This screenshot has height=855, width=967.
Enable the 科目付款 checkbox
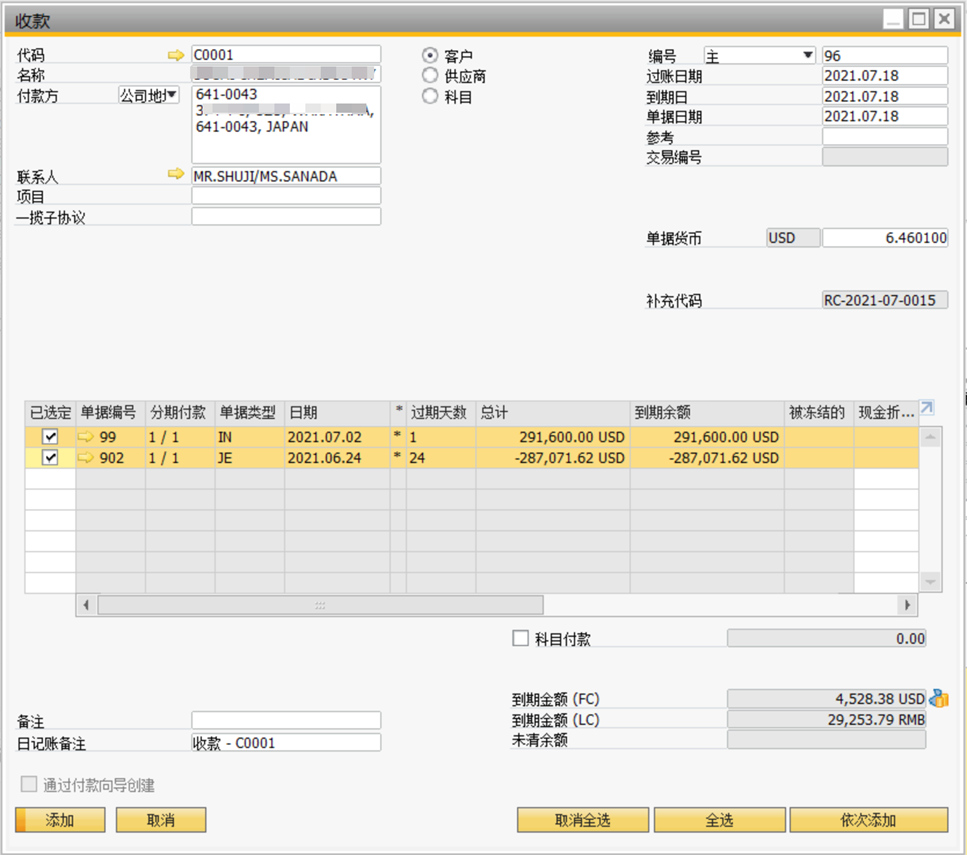point(521,638)
